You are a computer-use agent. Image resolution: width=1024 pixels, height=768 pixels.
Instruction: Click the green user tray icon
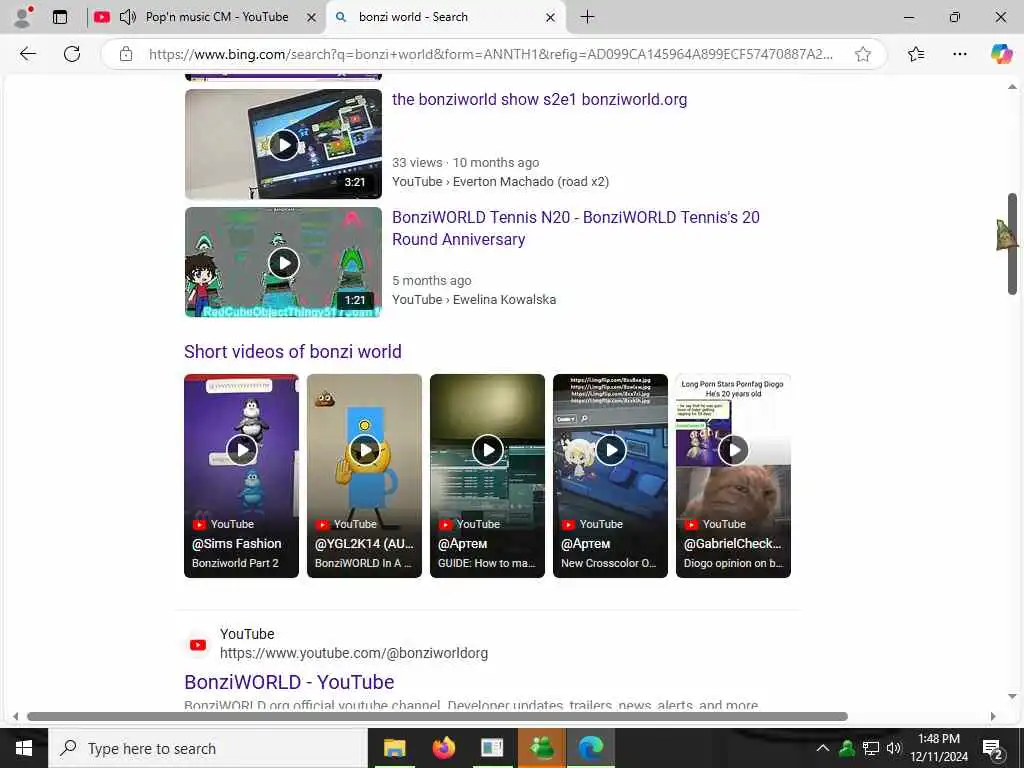[x=847, y=748]
